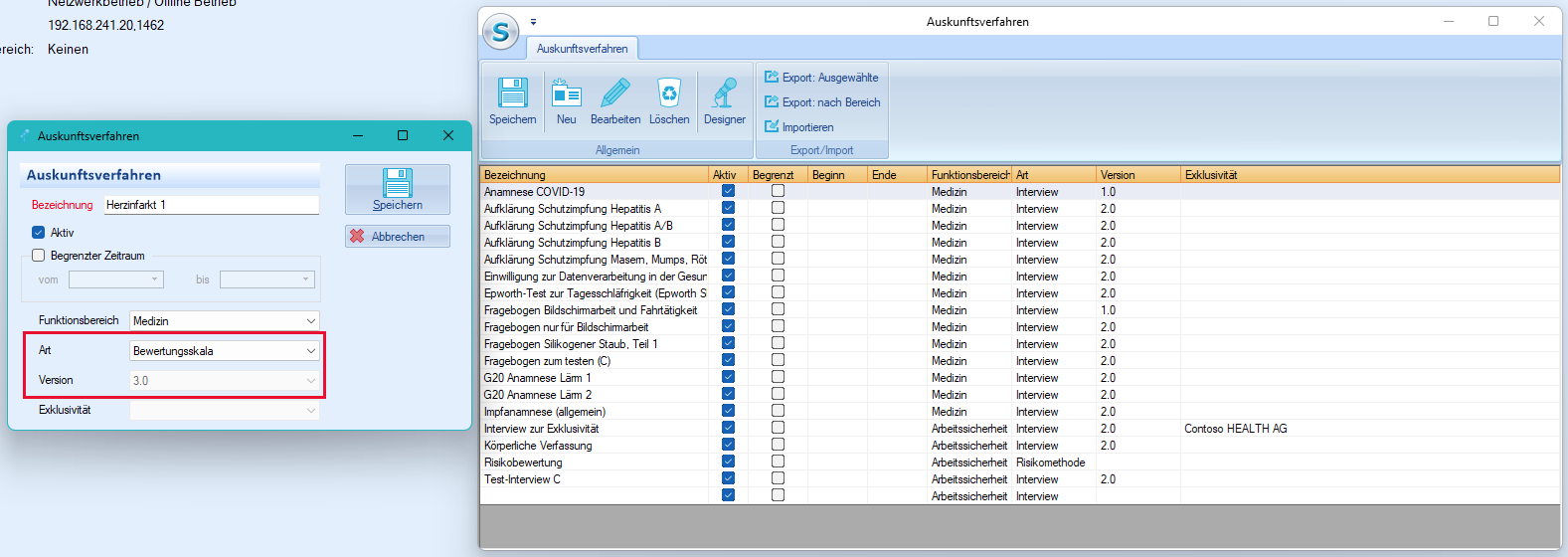Click Export: Ausgewählte

pyautogui.click(x=821, y=78)
